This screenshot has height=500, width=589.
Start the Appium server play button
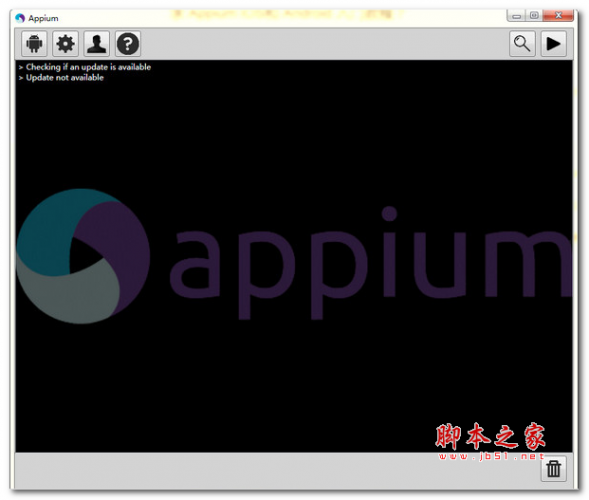(x=553, y=44)
